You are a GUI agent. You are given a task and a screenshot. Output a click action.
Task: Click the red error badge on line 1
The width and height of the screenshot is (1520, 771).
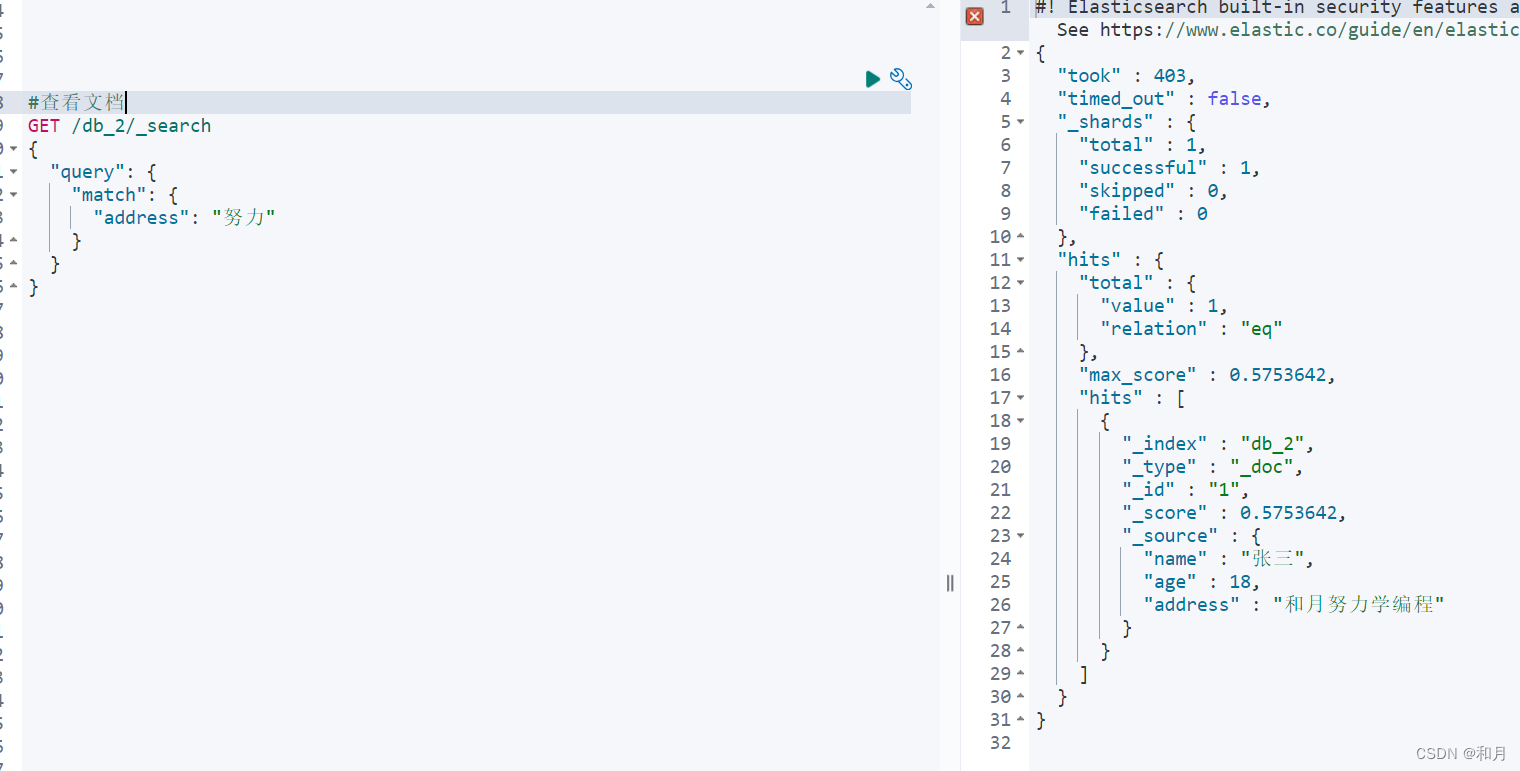[975, 17]
